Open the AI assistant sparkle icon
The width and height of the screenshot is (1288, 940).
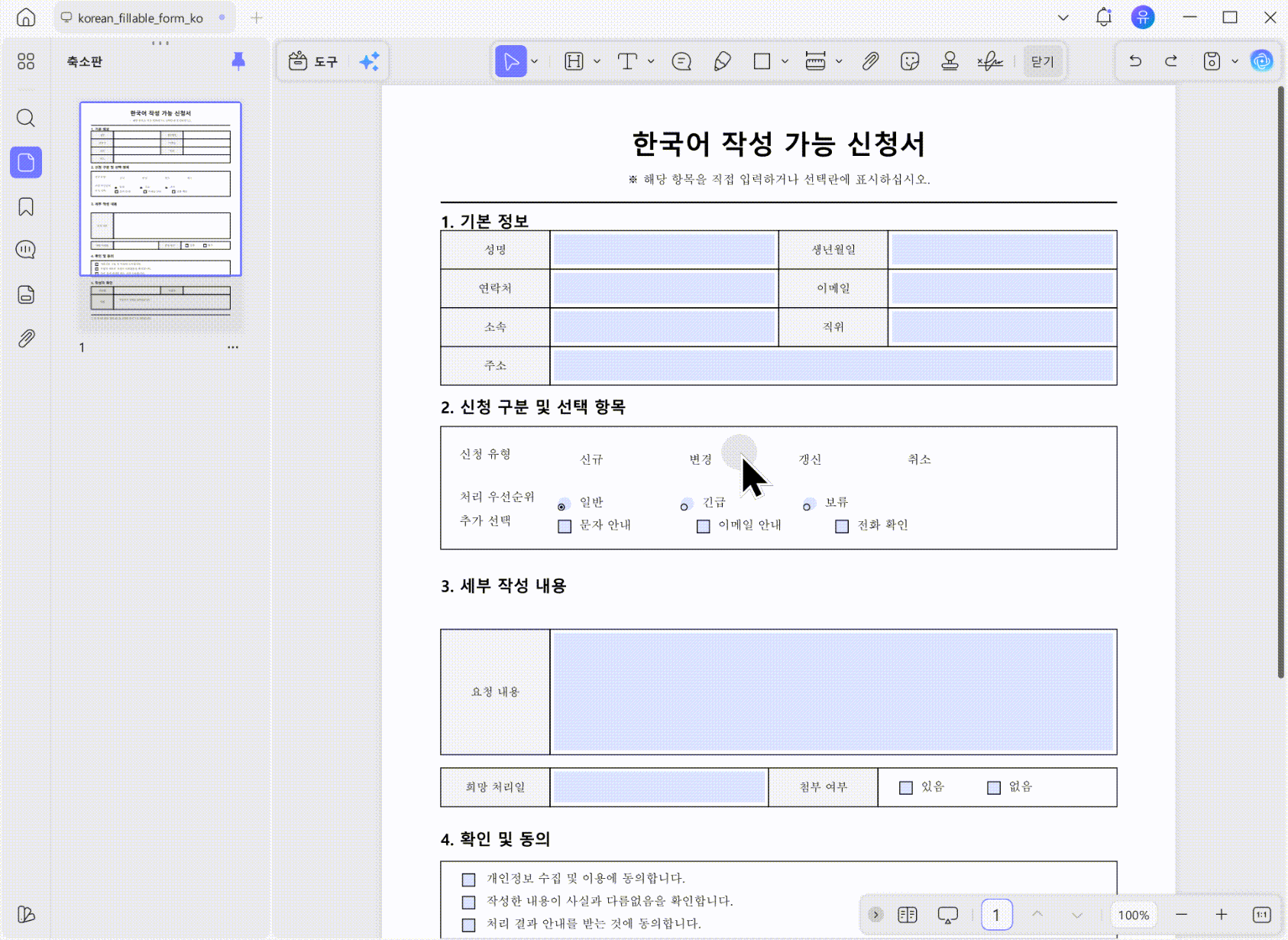coord(370,61)
